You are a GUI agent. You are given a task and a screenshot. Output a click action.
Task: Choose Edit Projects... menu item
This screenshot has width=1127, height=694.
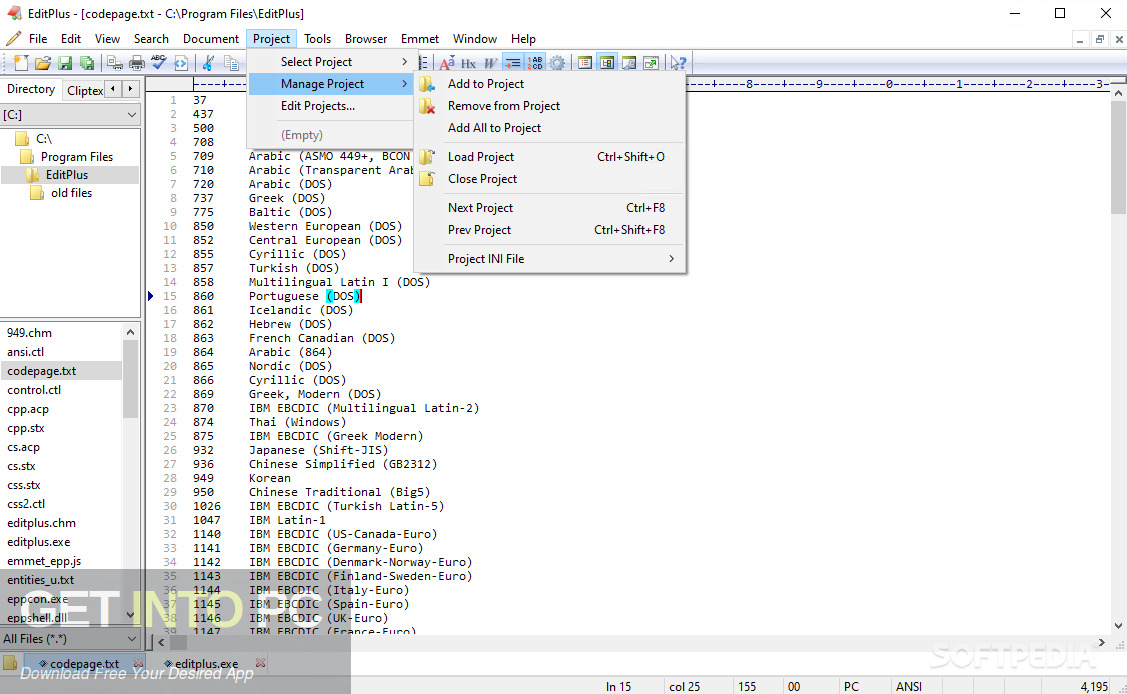pos(331,106)
